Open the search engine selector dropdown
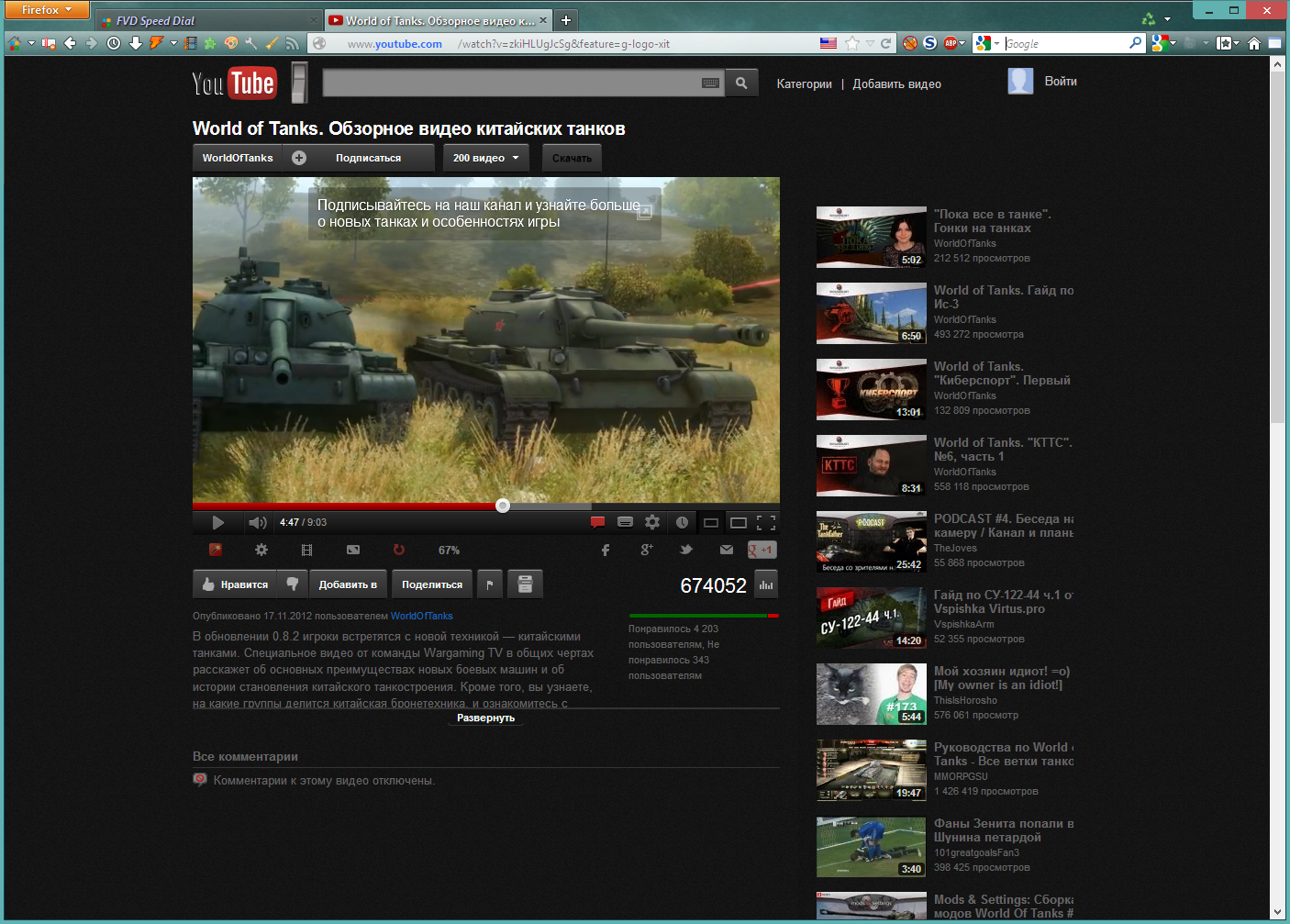 [987, 43]
